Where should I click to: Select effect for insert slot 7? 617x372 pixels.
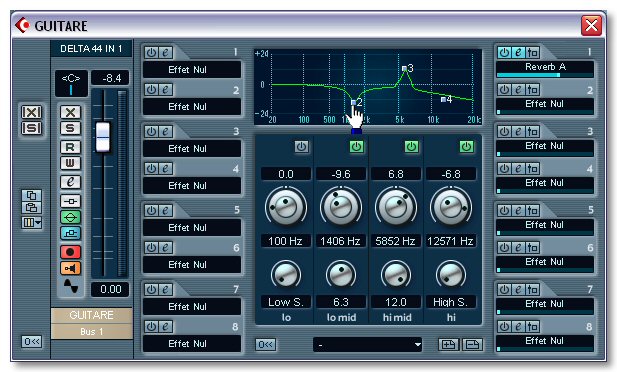(x=192, y=306)
